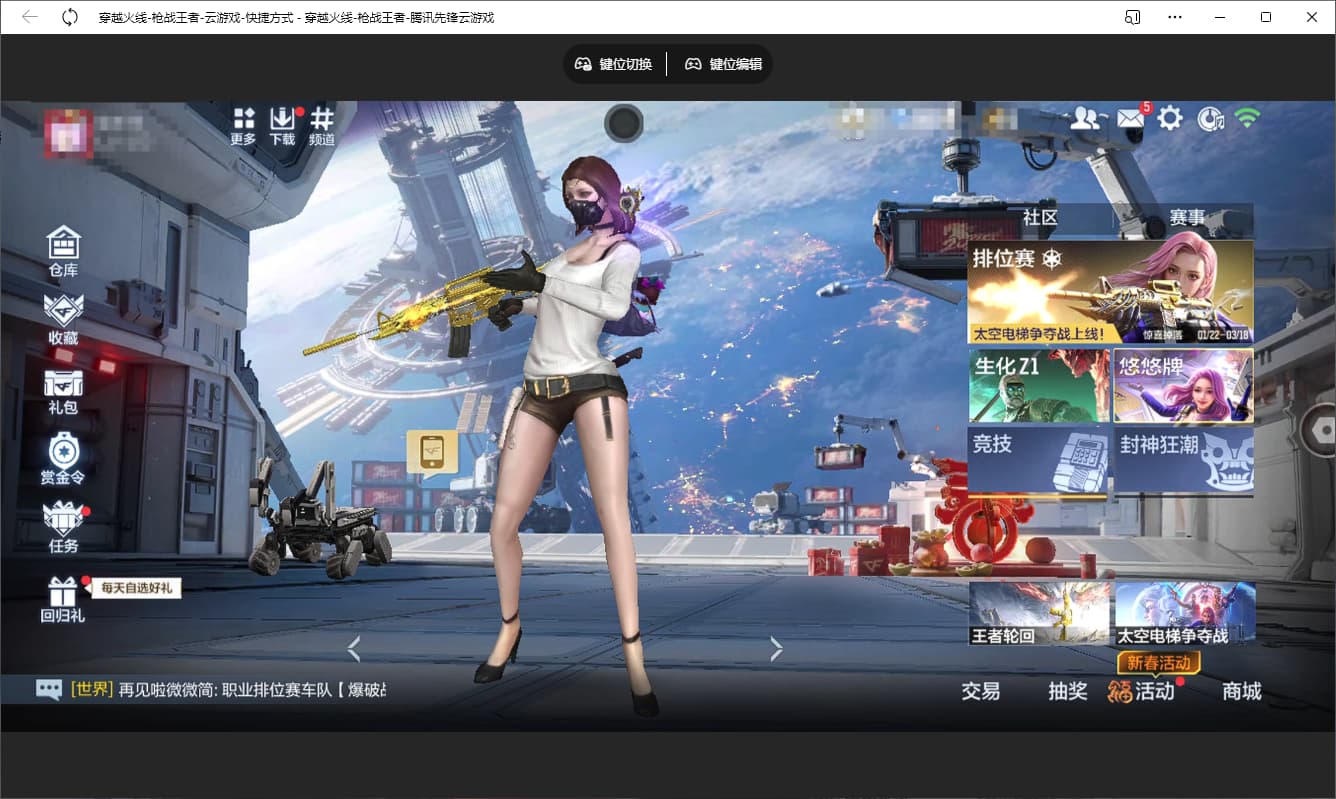Switch to the 赛事 tab

coord(1187,217)
